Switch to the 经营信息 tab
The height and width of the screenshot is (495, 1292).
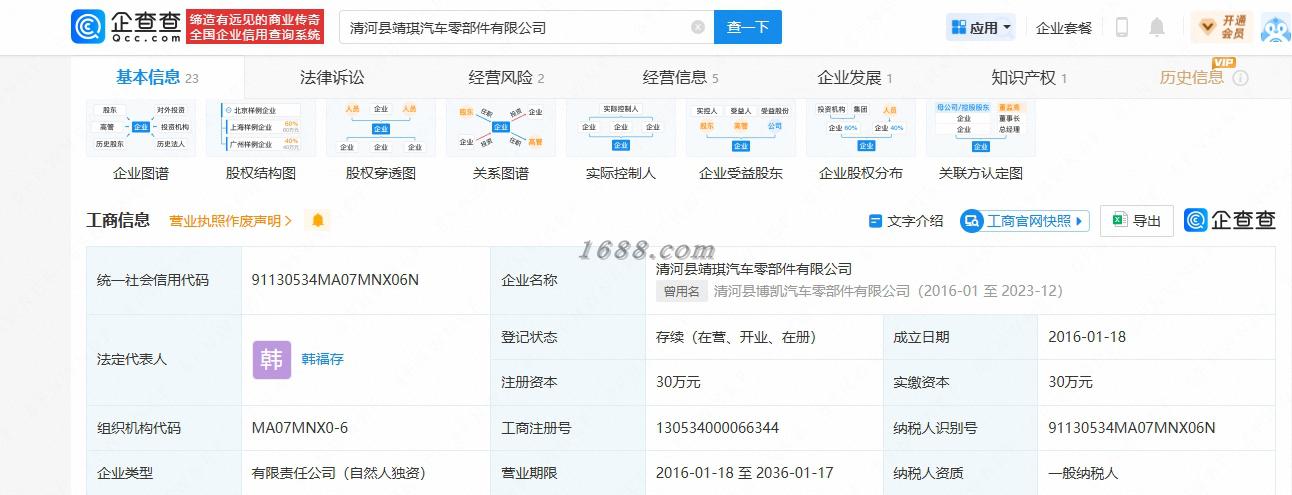coord(680,78)
